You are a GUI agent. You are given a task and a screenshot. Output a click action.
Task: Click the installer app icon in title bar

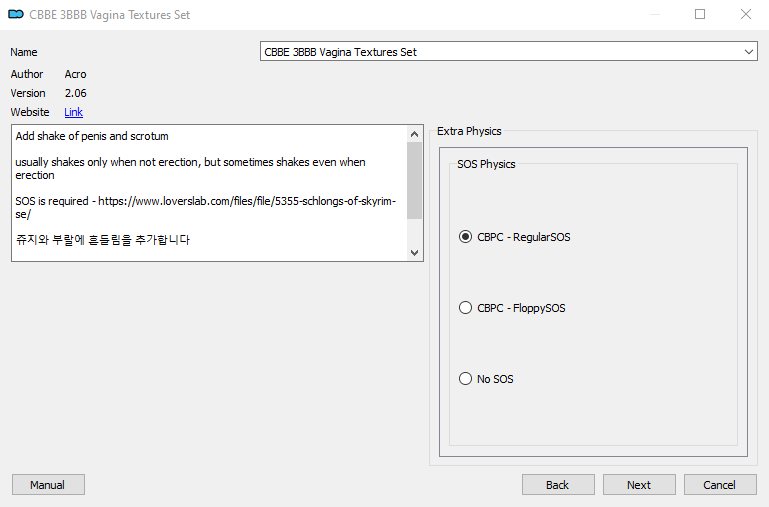(x=16, y=14)
